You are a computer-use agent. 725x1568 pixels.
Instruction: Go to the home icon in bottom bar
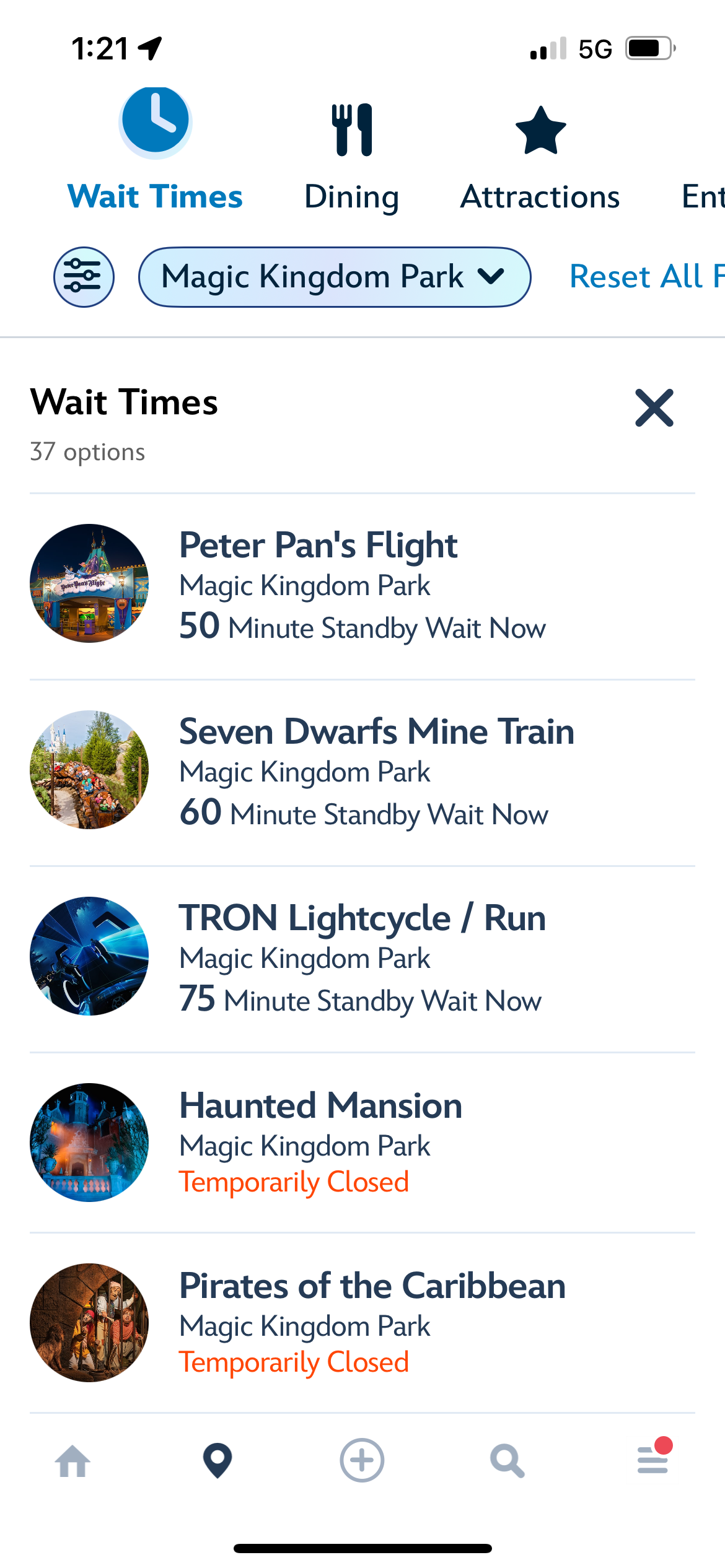pyautogui.click(x=72, y=1461)
